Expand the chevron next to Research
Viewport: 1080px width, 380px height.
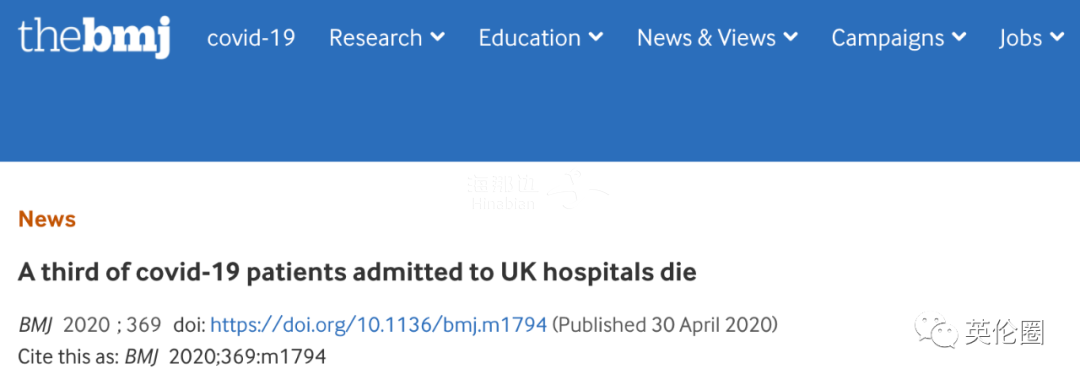(x=437, y=38)
